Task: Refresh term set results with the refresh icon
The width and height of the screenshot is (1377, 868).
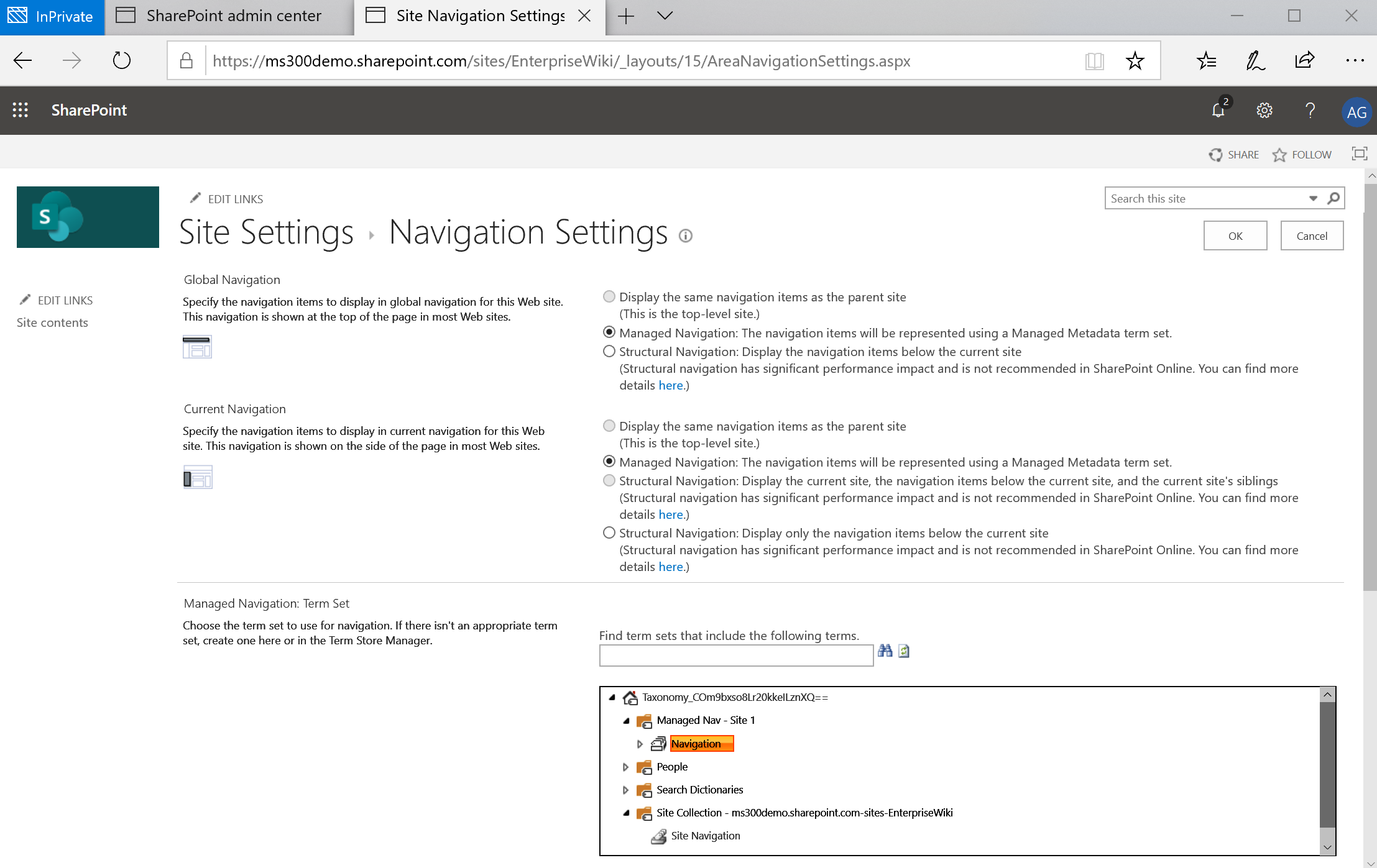Action: click(x=903, y=651)
